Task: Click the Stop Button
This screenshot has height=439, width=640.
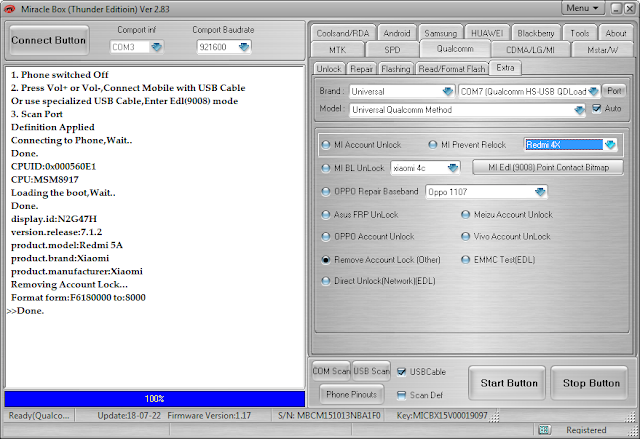Action: (591, 383)
